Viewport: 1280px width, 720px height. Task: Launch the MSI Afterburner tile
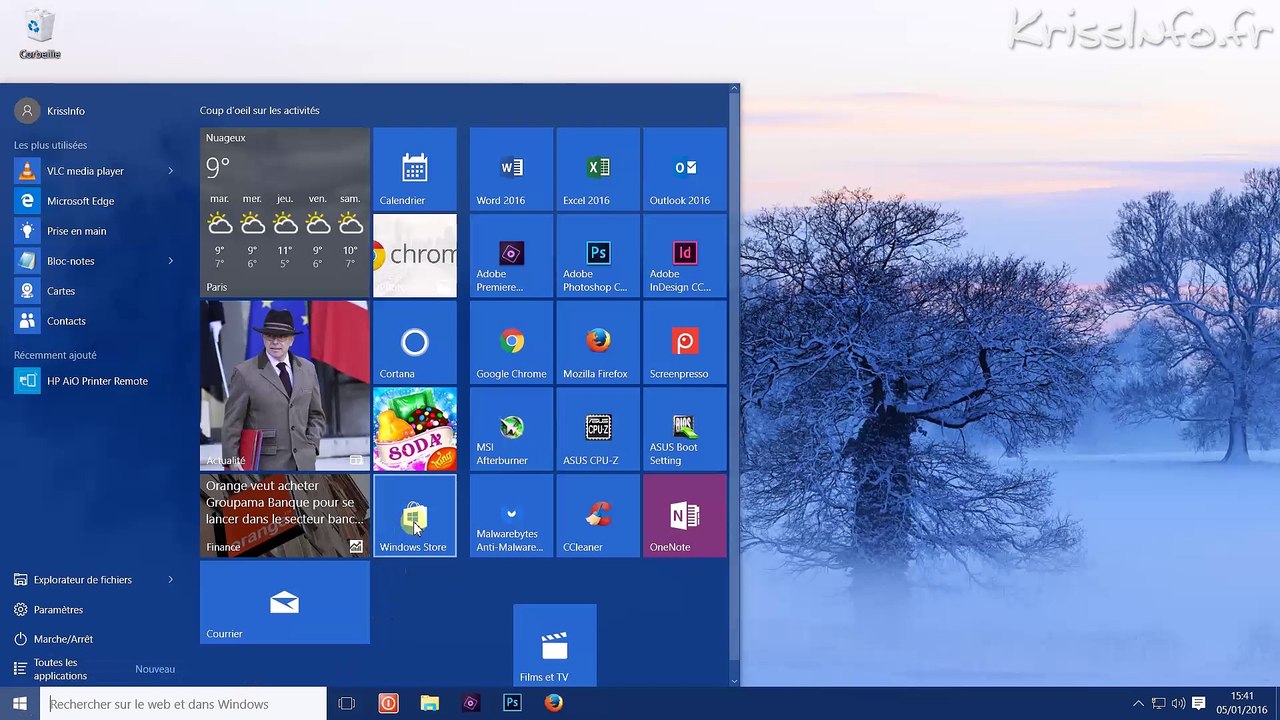pyautogui.click(x=511, y=429)
